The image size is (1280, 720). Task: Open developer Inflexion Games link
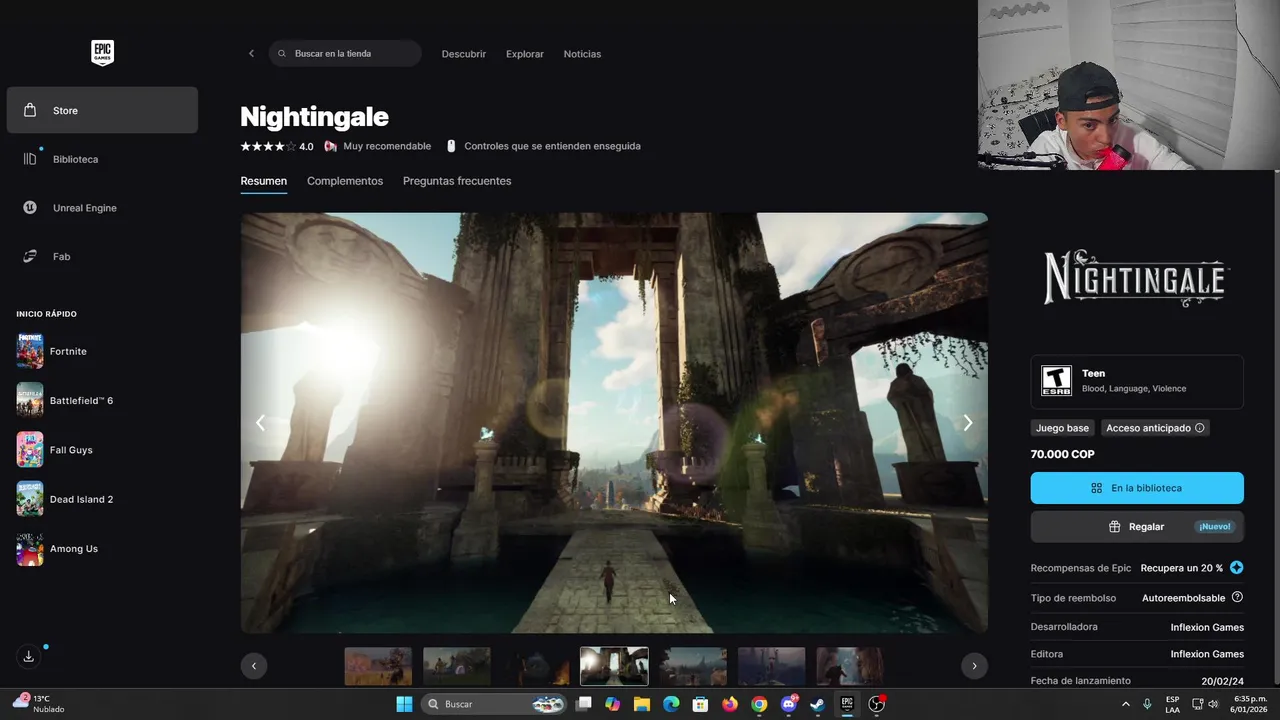[1207, 627]
